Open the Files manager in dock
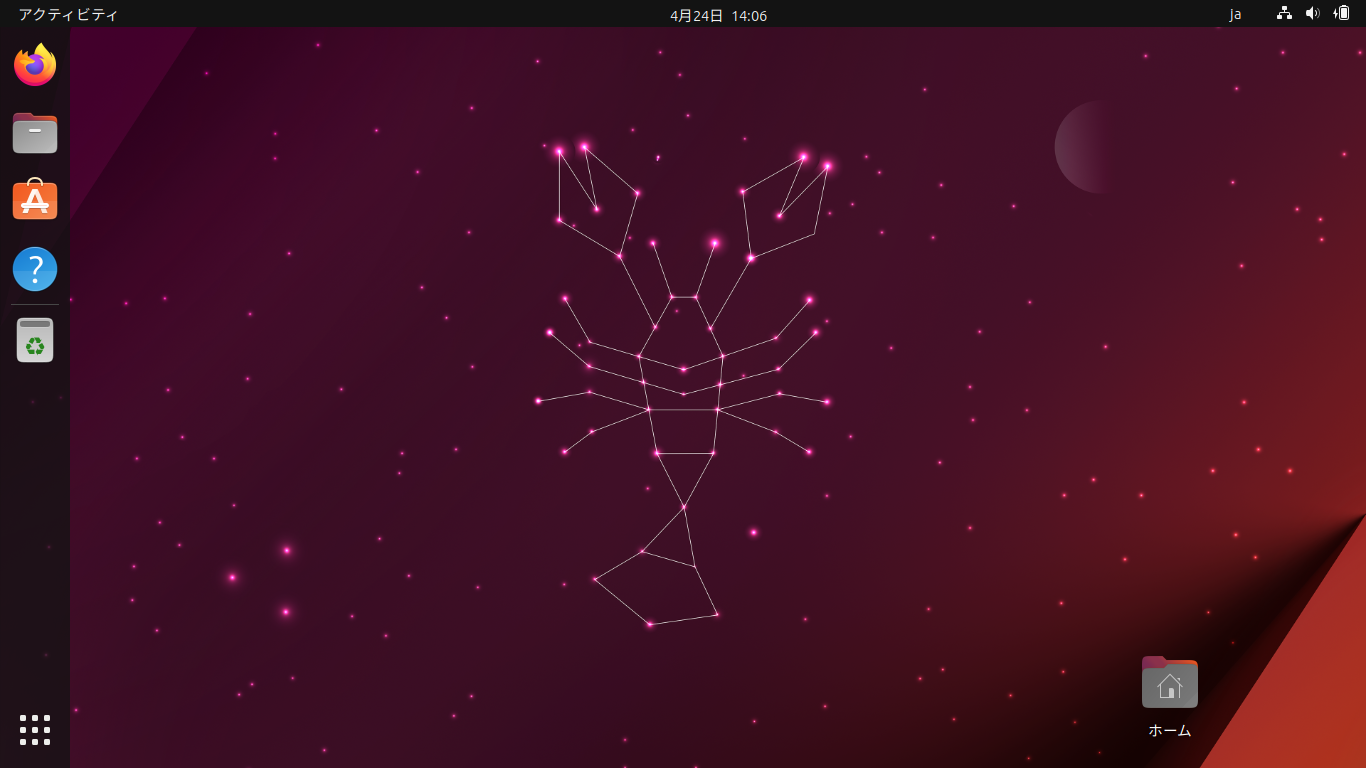Screen dimensions: 1366x768 [x=35, y=133]
